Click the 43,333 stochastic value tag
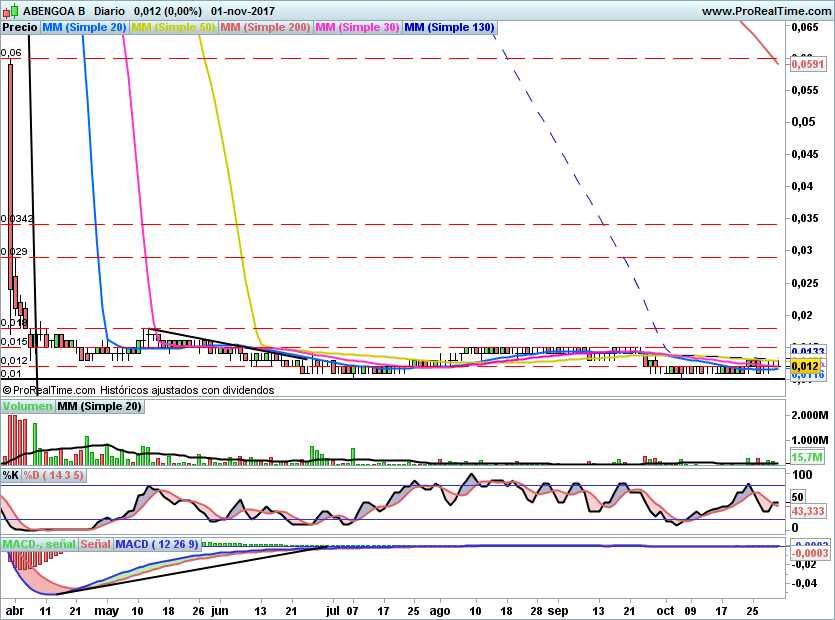Screen dimensions: 835x620 [x=808, y=511]
